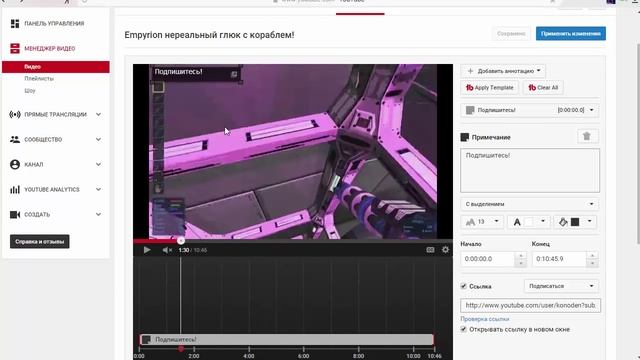Click the YouTube Analytics bar chart icon

tap(15, 189)
